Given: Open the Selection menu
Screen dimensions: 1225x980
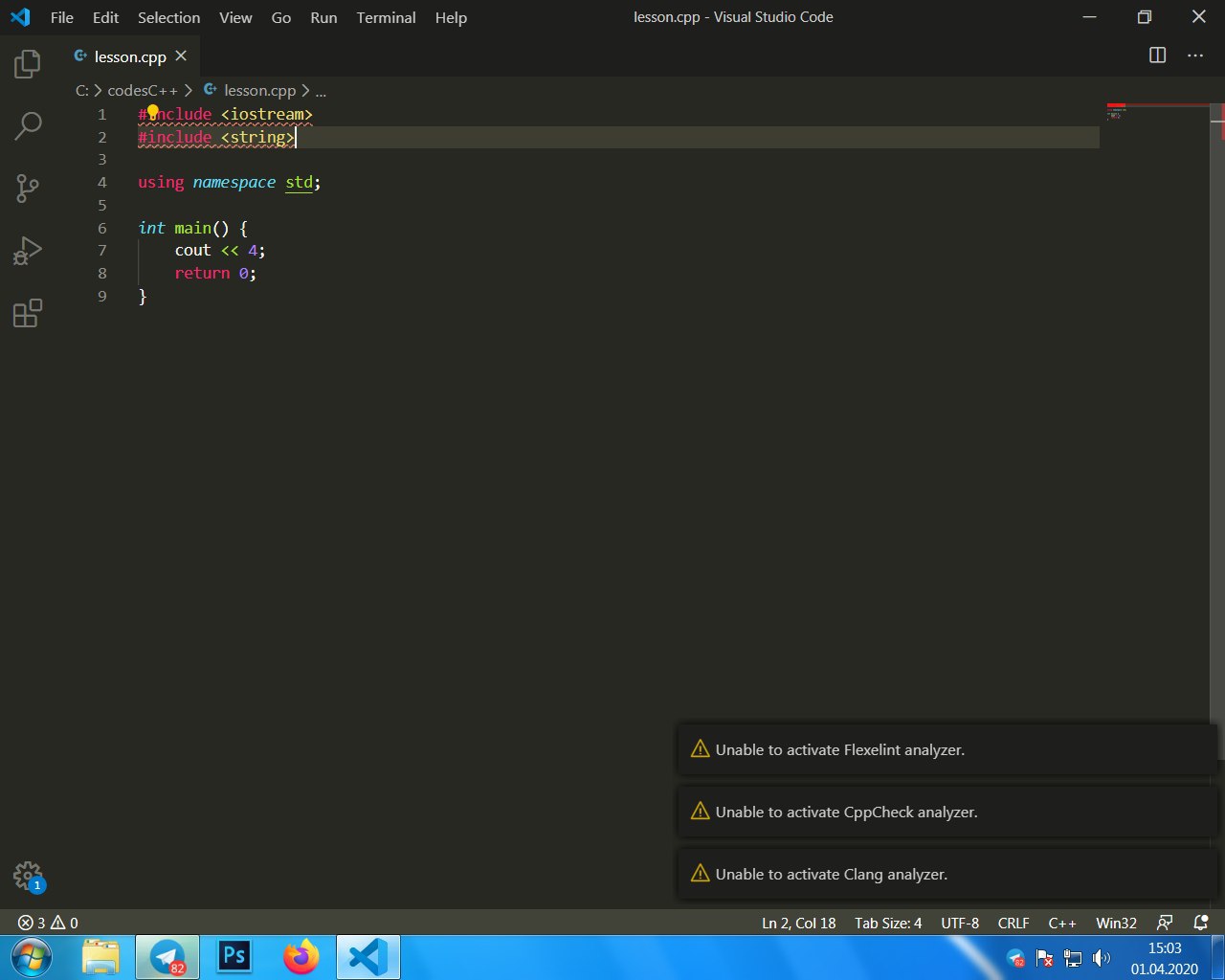Looking at the screenshot, I should [x=168, y=17].
